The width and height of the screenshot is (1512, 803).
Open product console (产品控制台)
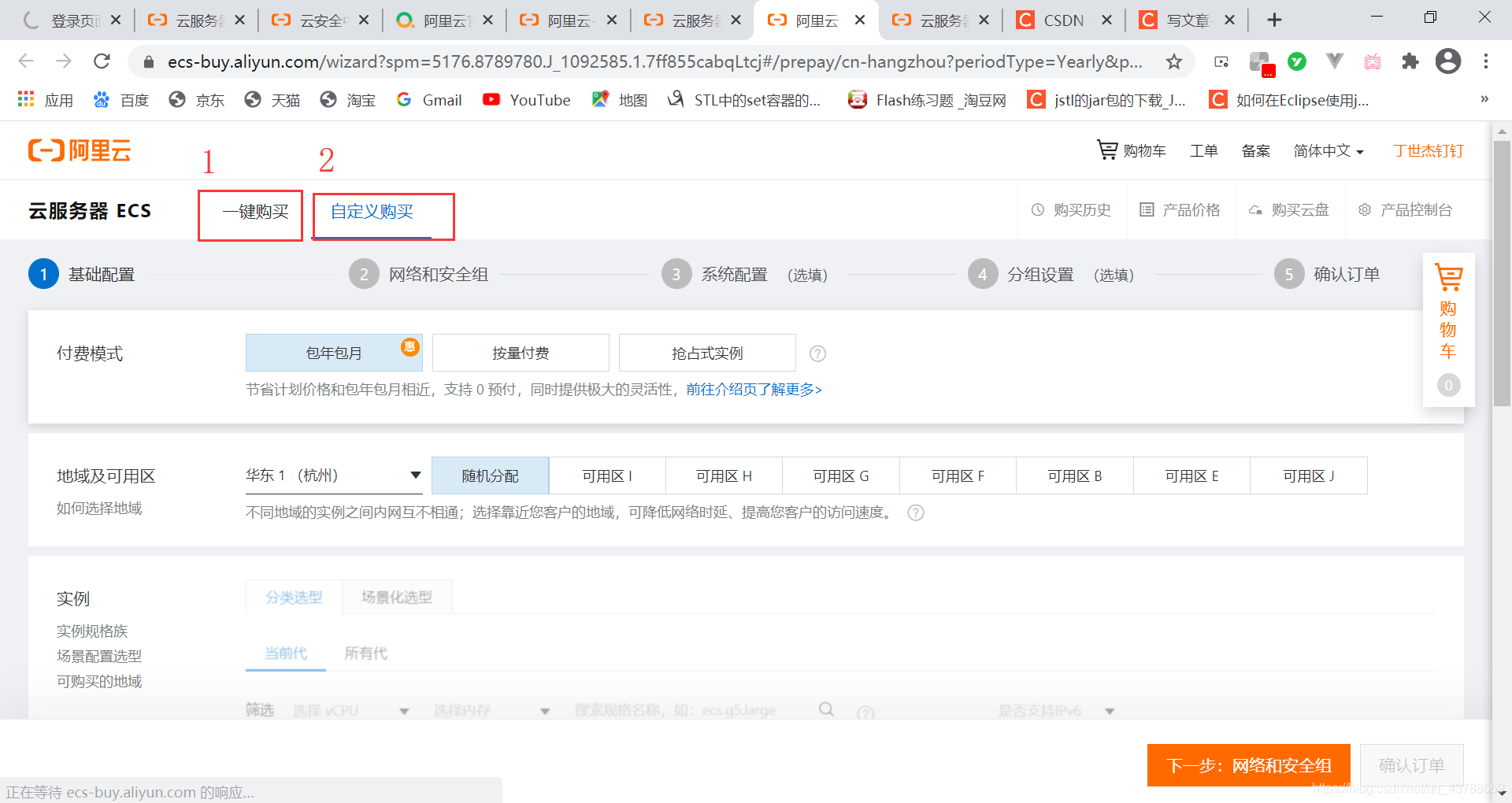(1405, 210)
